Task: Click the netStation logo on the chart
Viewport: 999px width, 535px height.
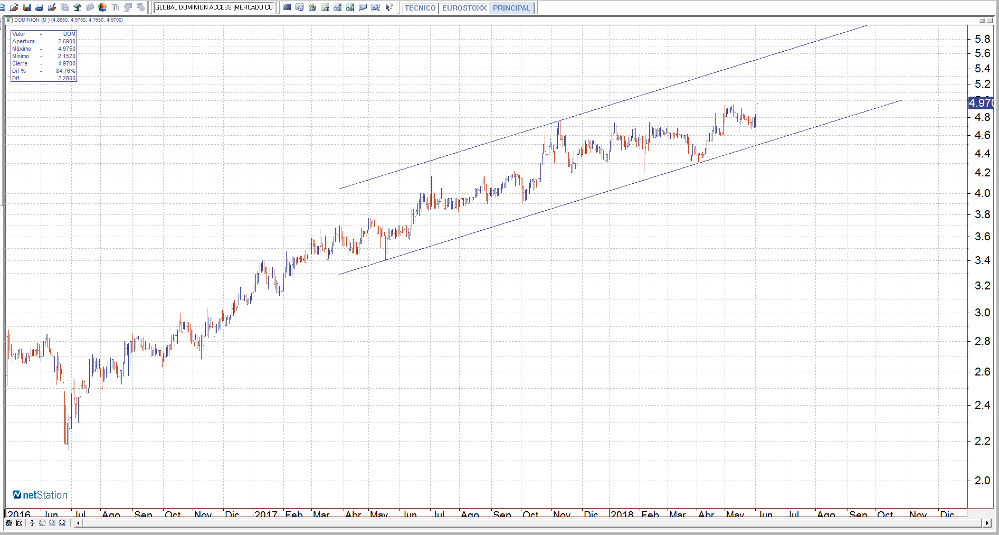Action: point(40,494)
